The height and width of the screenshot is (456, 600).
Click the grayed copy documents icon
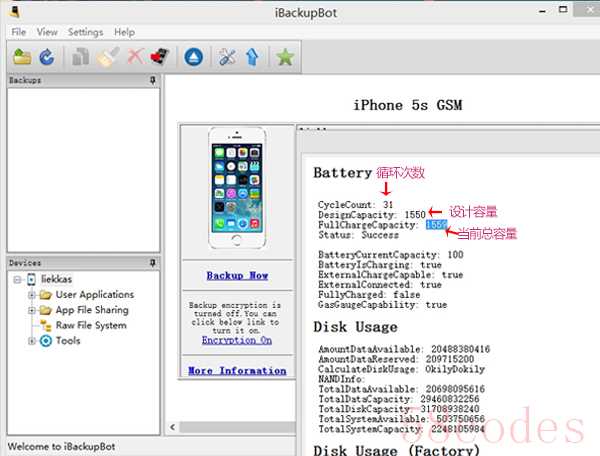coord(80,57)
